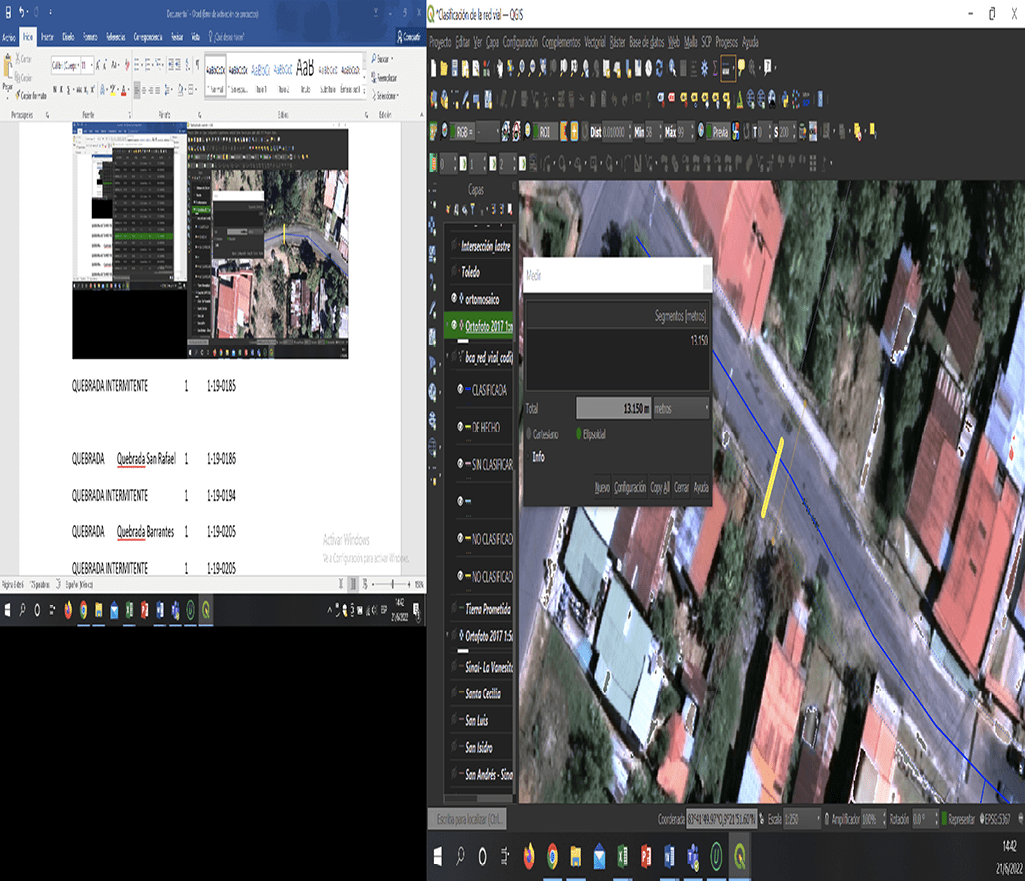Hide the CLASIFICADA layer category
Screen dimensions: 1025x881
point(461,390)
